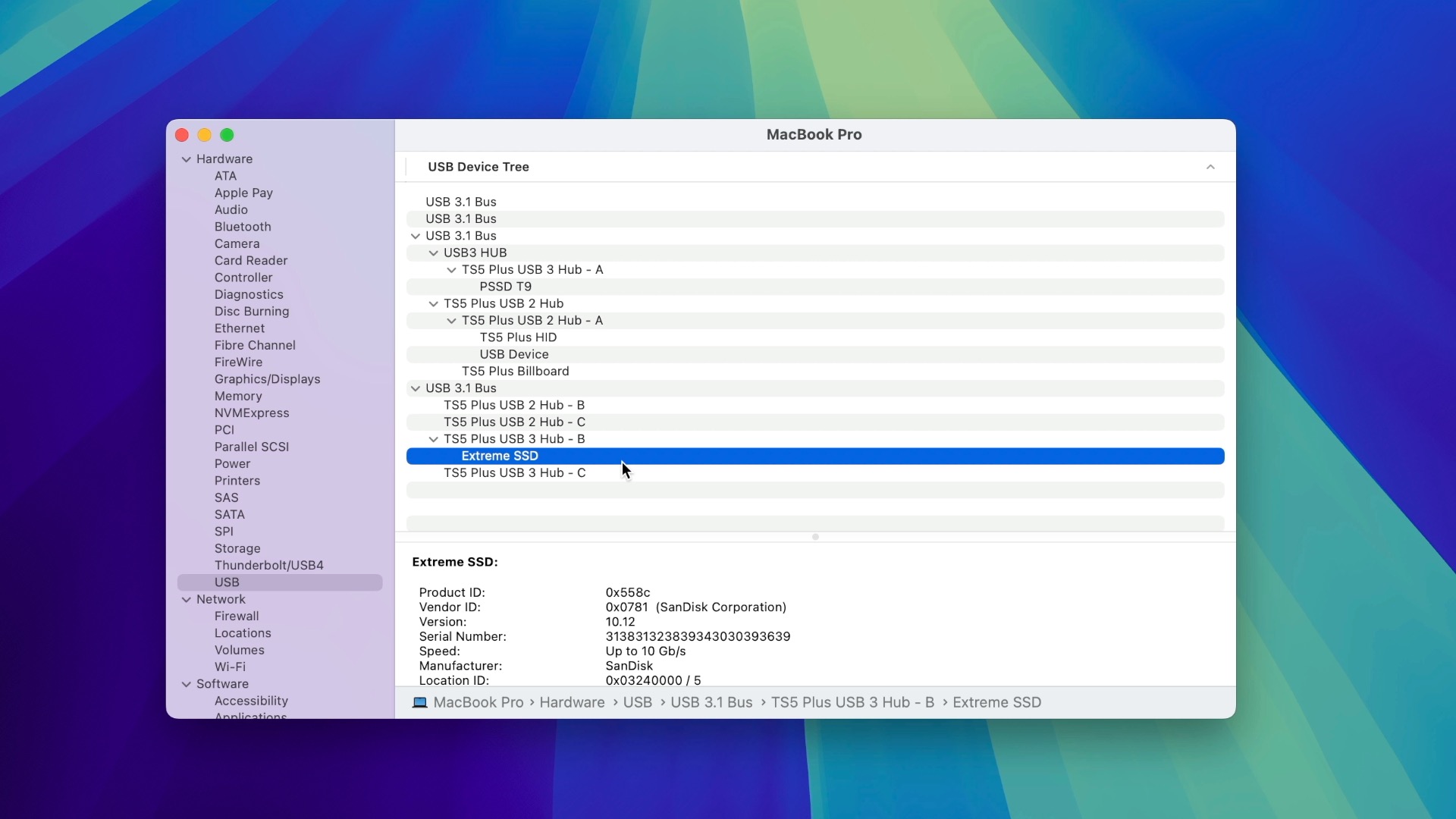1456x819 pixels.
Task: Select Bluetooth in Hardware list
Action: click(x=242, y=227)
